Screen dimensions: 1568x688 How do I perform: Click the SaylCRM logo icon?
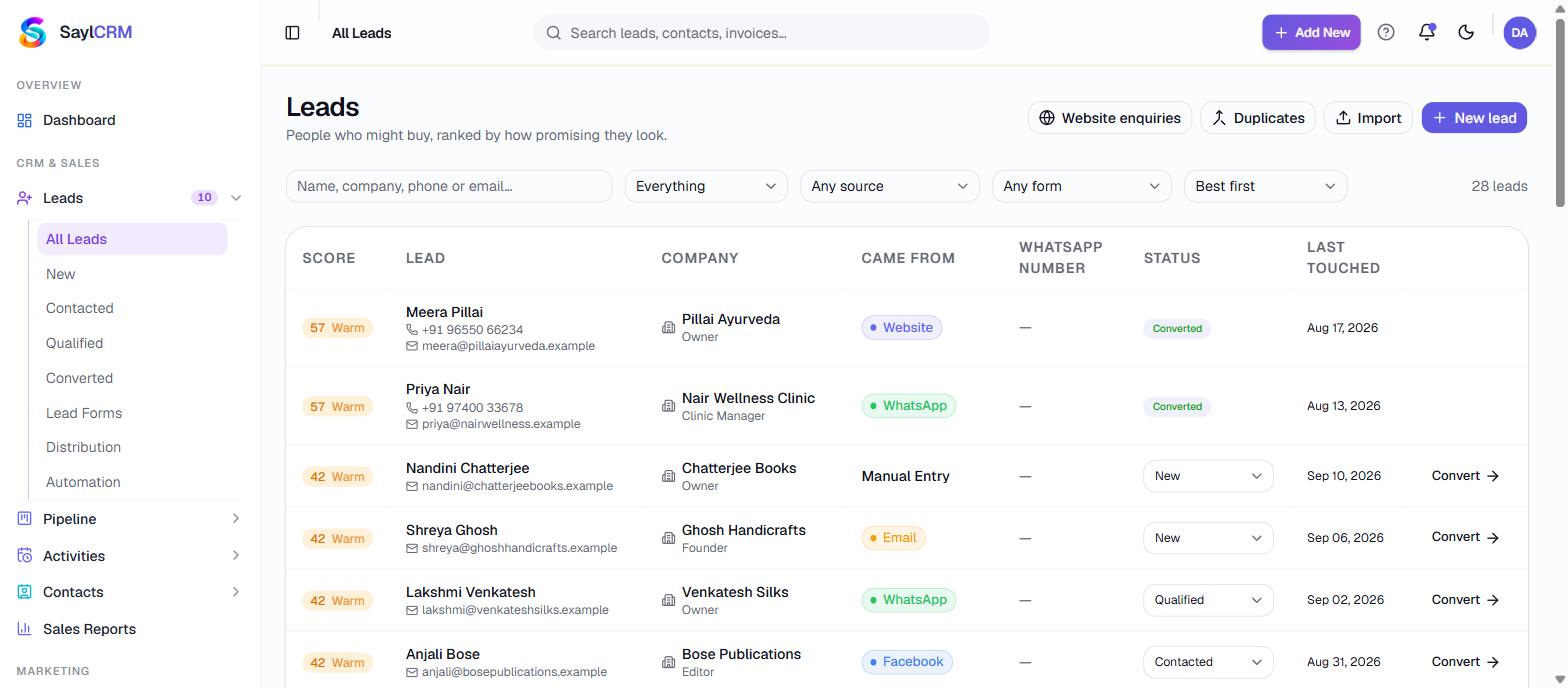tap(33, 33)
